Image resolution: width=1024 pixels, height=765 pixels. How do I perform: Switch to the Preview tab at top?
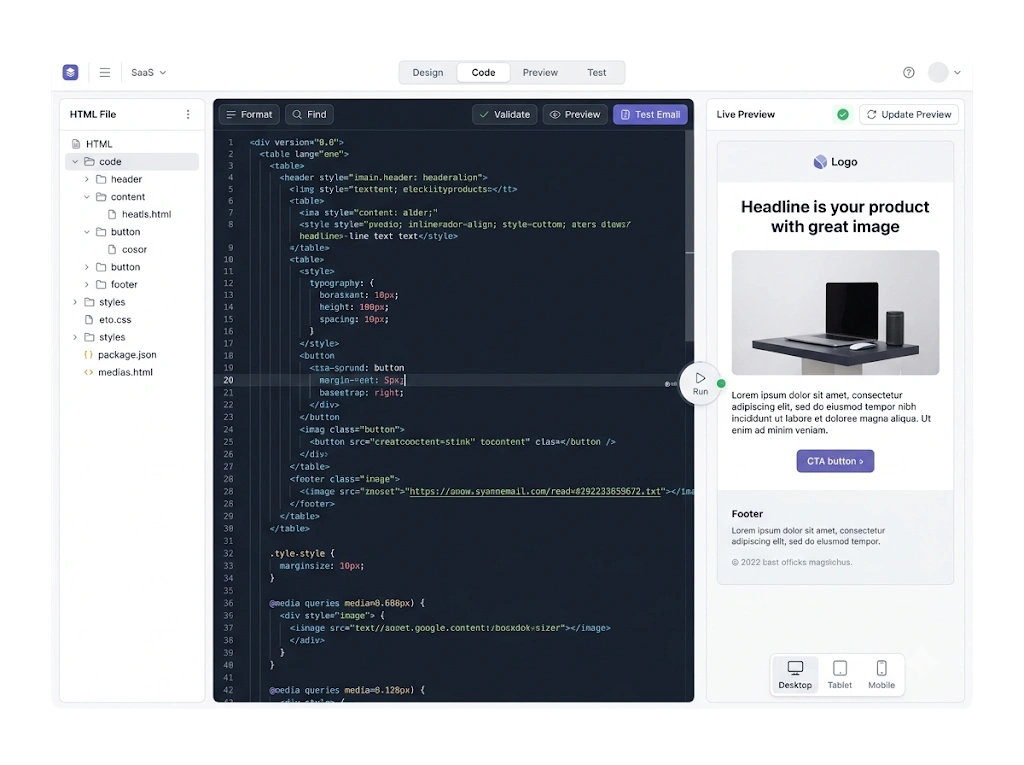[x=540, y=73]
